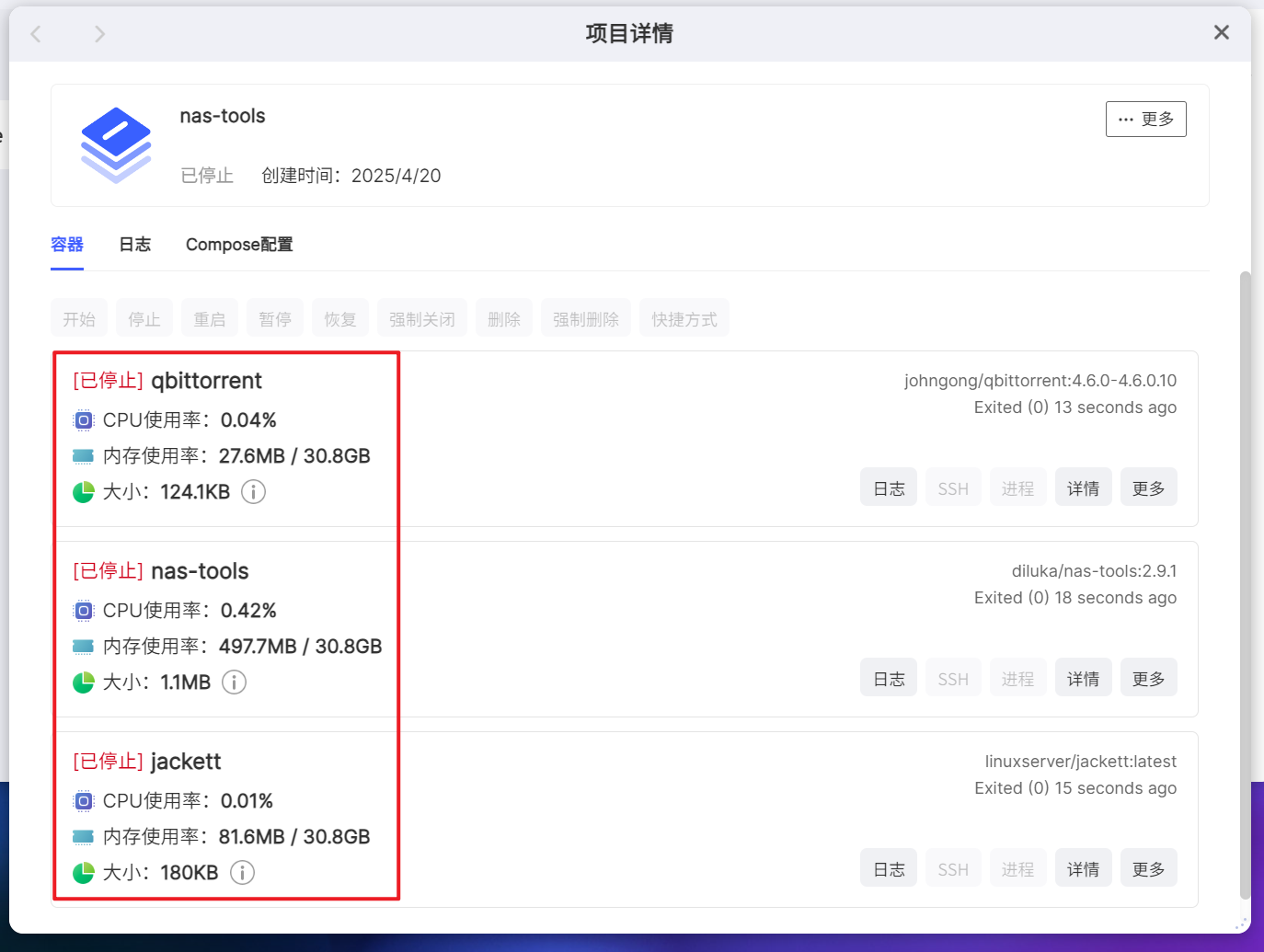Click the 重启 toolbar button
Screen dimensions: 1264x952
click(210, 318)
